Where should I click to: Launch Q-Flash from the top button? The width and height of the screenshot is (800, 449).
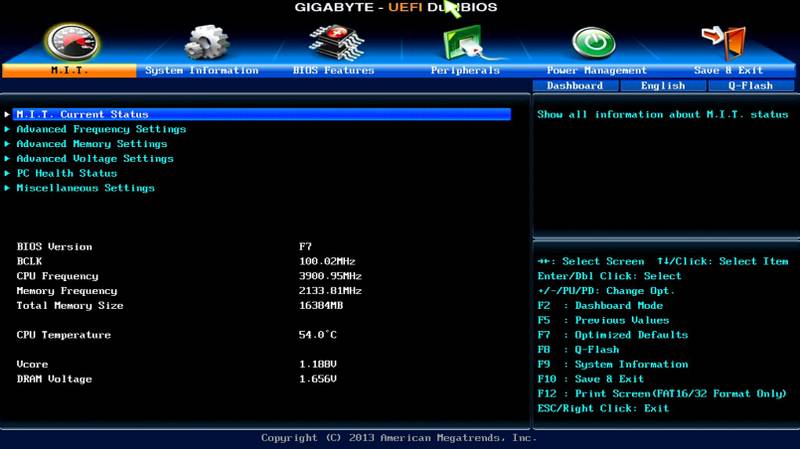pyautogui.click(x=751, y=86)
